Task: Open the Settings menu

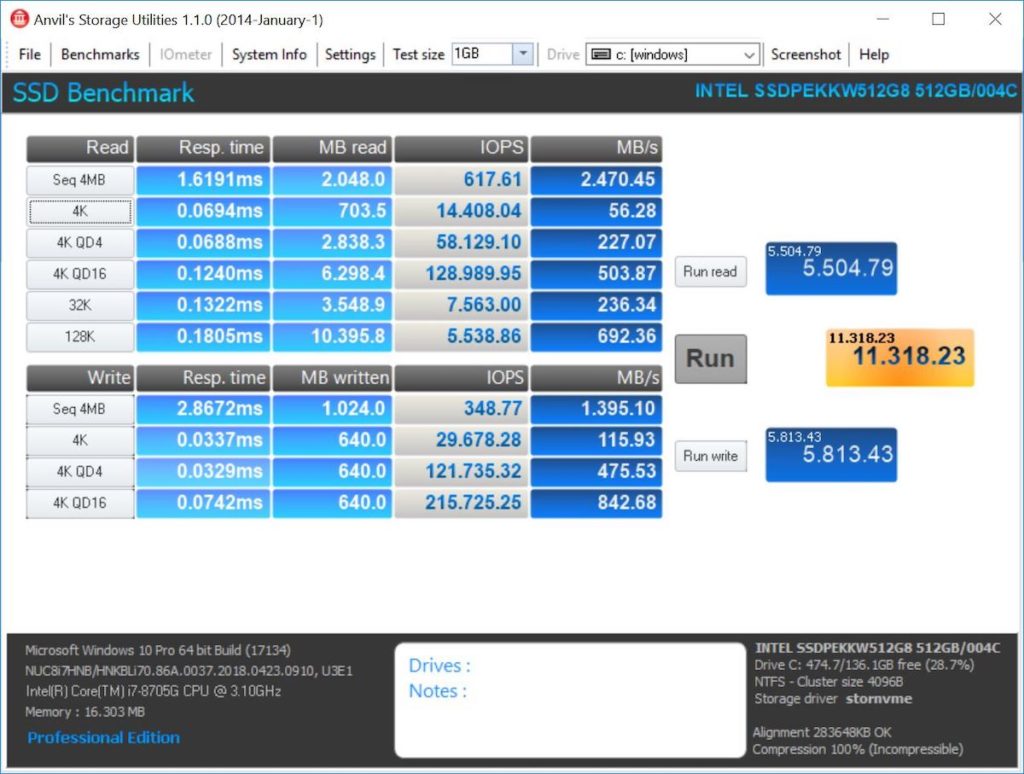Action: tap(350, 54)
